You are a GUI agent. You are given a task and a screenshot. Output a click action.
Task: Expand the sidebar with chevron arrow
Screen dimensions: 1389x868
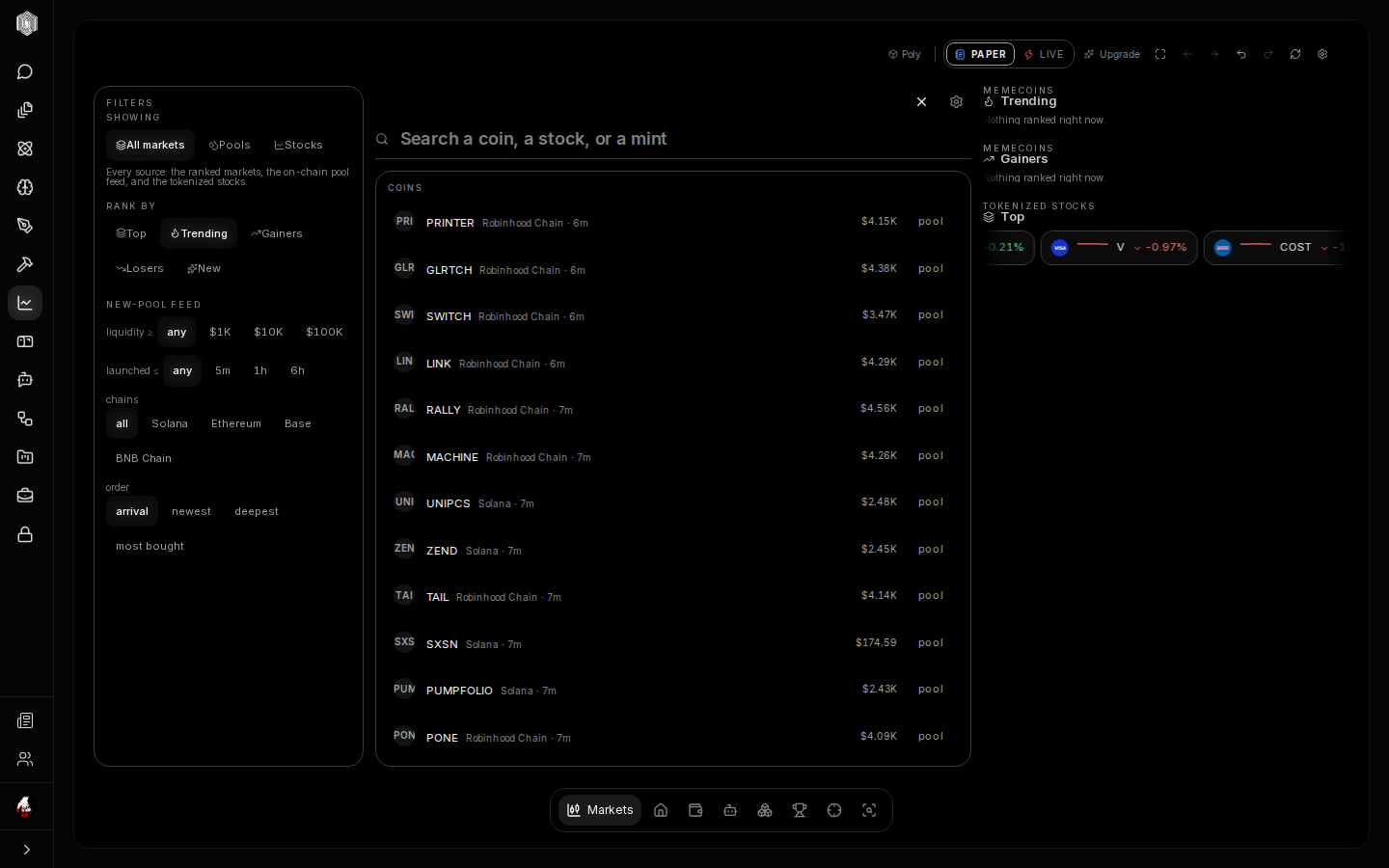26,850
